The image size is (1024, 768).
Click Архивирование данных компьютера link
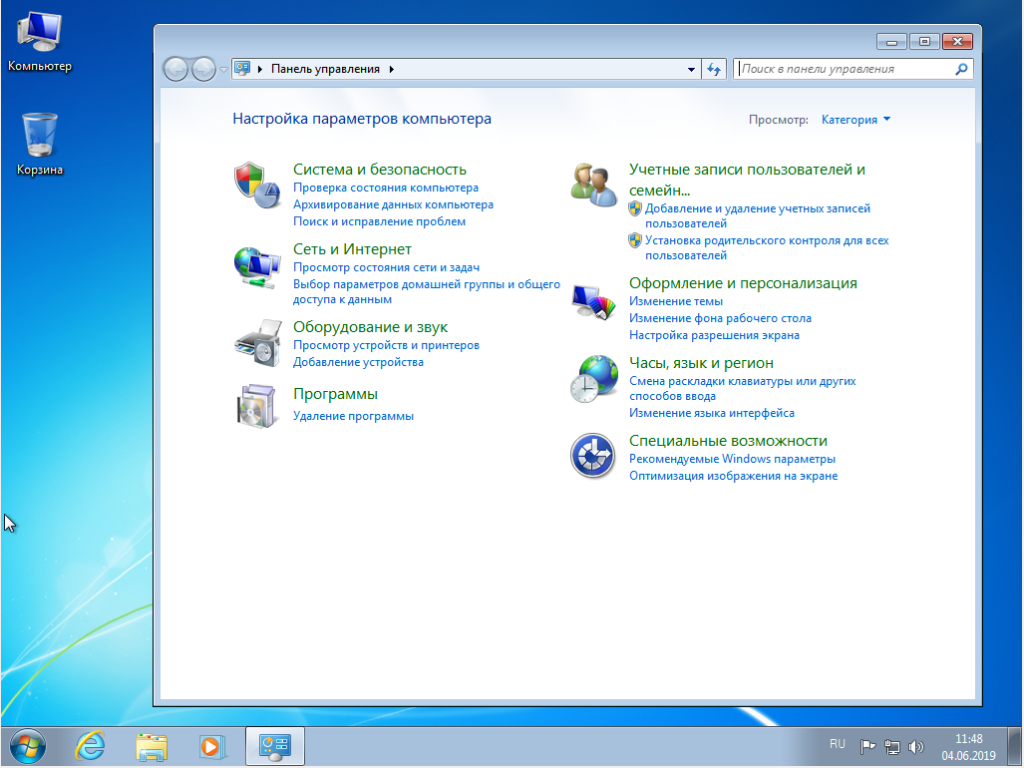[x=393, y=205]
